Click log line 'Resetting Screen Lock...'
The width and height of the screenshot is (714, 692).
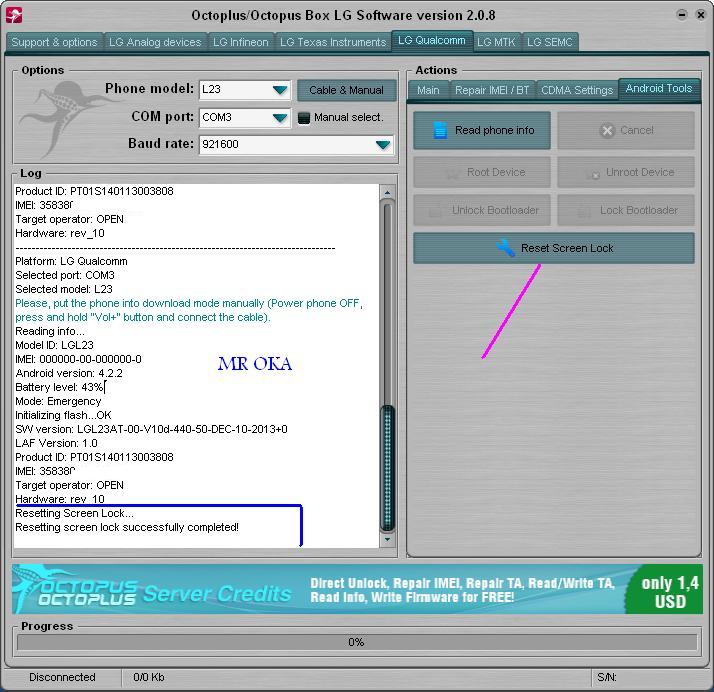coord(75,513)
